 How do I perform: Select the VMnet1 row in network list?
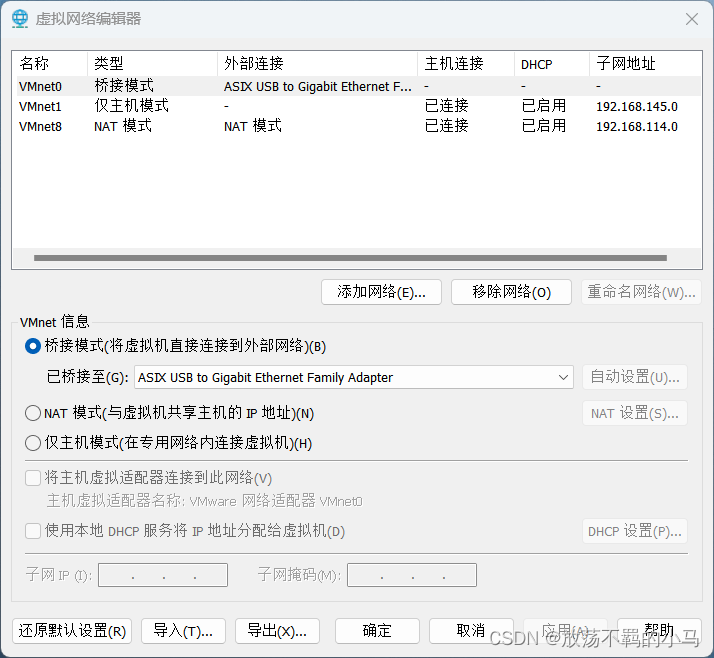(358, 106)
